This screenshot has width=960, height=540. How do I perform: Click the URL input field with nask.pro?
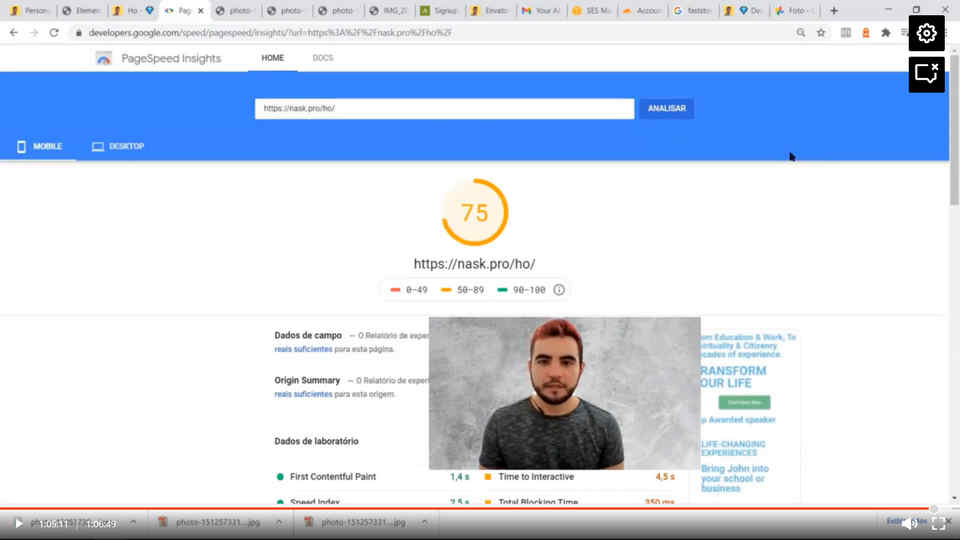pos(444,108)
